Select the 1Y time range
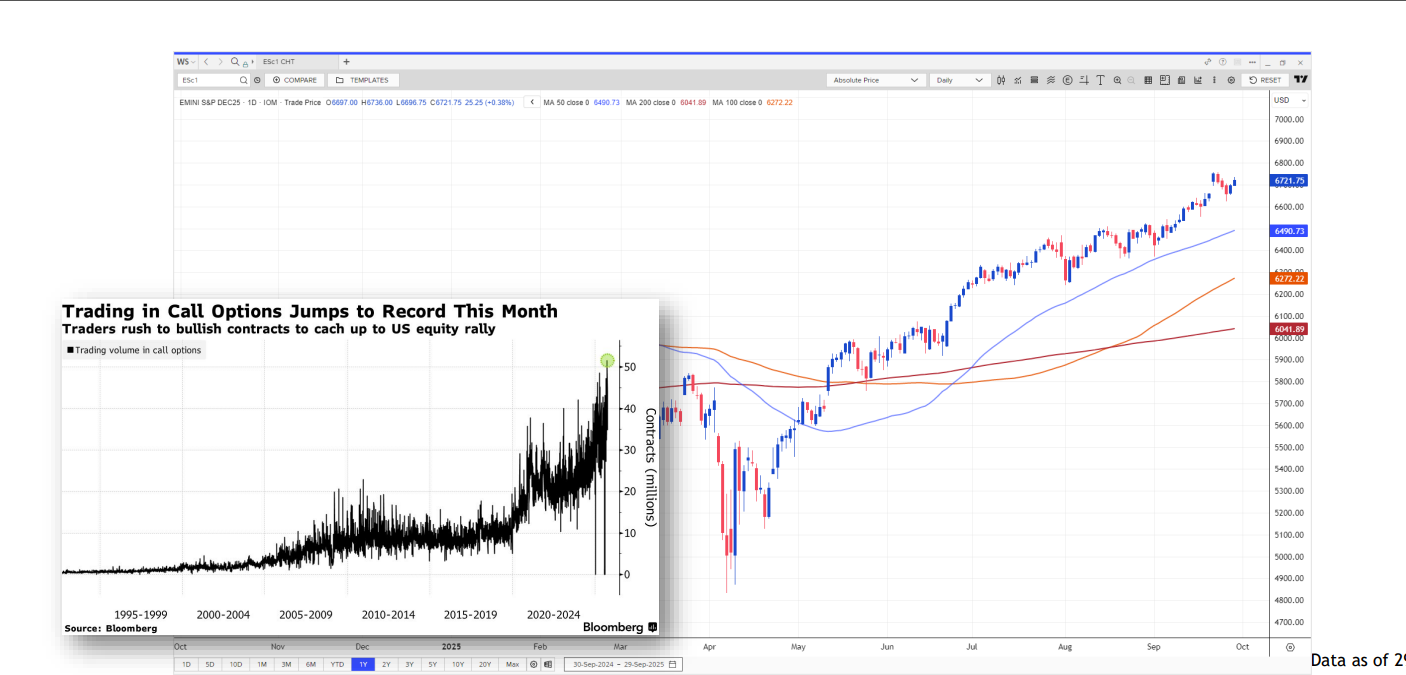The image size is (1406, 675). click(361, 664)
